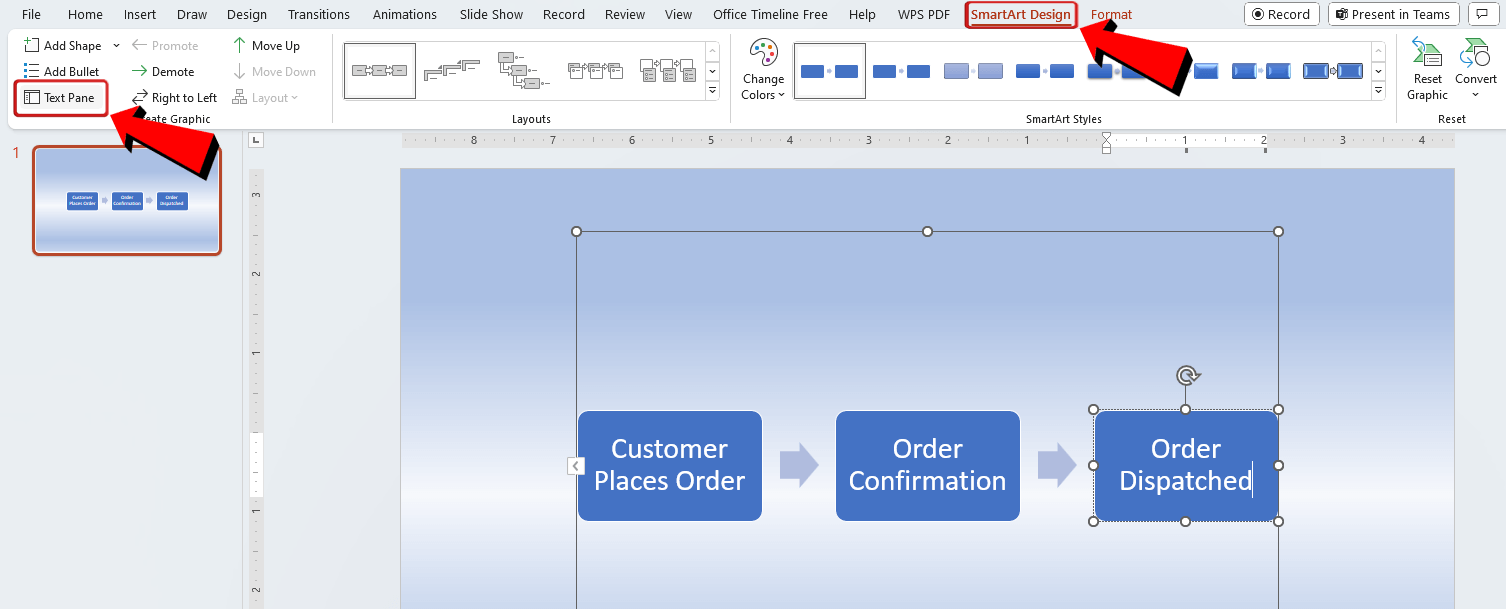Open comments using the chat icon
1506x609 pixels.
(1483, 14)
